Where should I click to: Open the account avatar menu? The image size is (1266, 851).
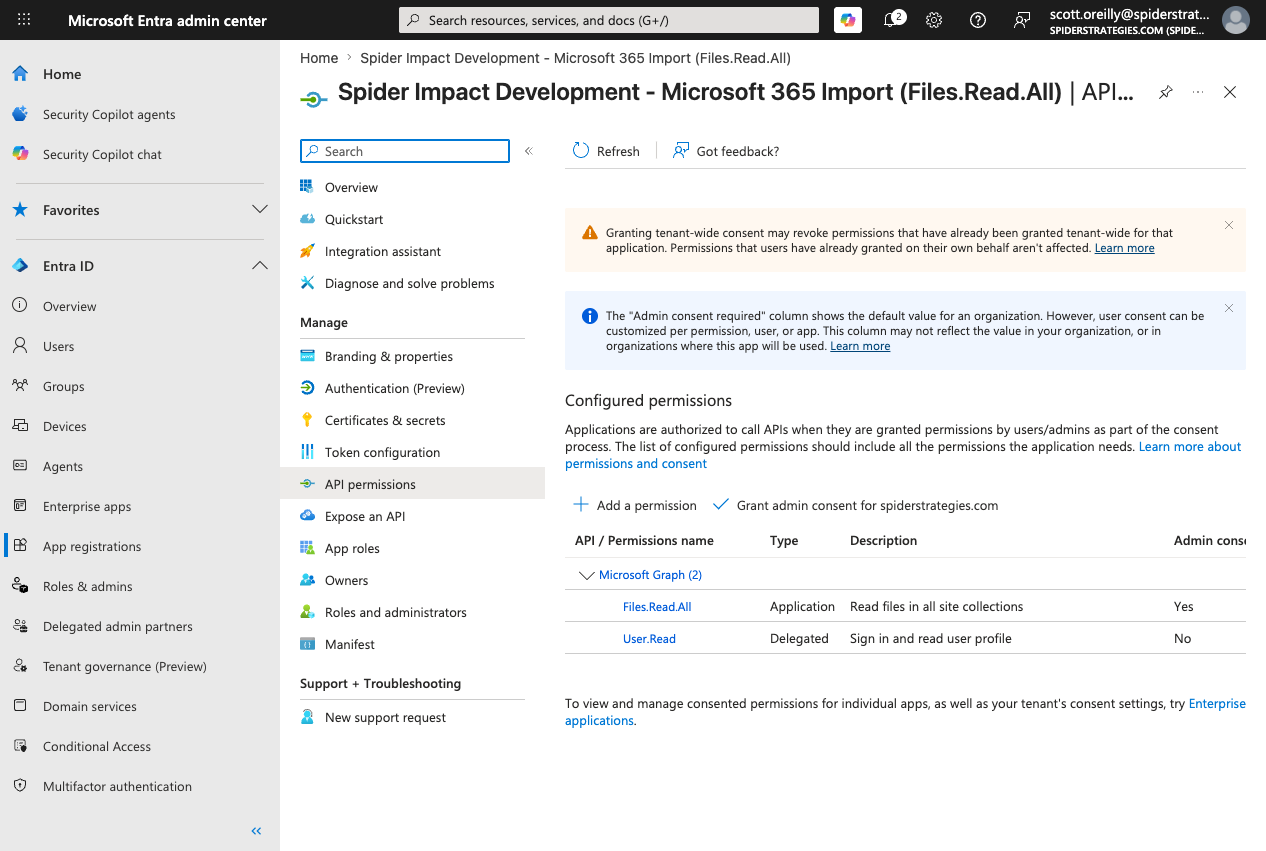pos(1236,20)
